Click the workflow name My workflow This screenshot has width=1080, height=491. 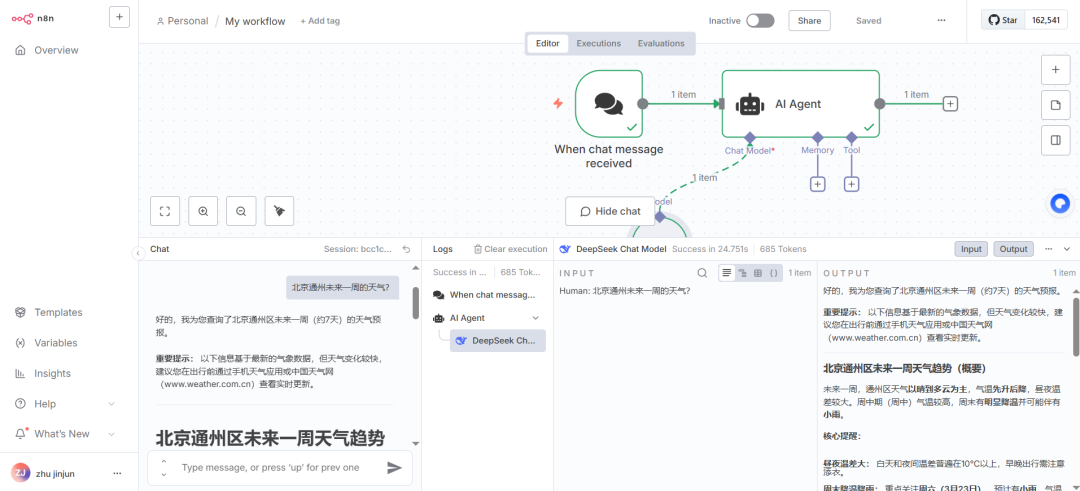(255, 21)
